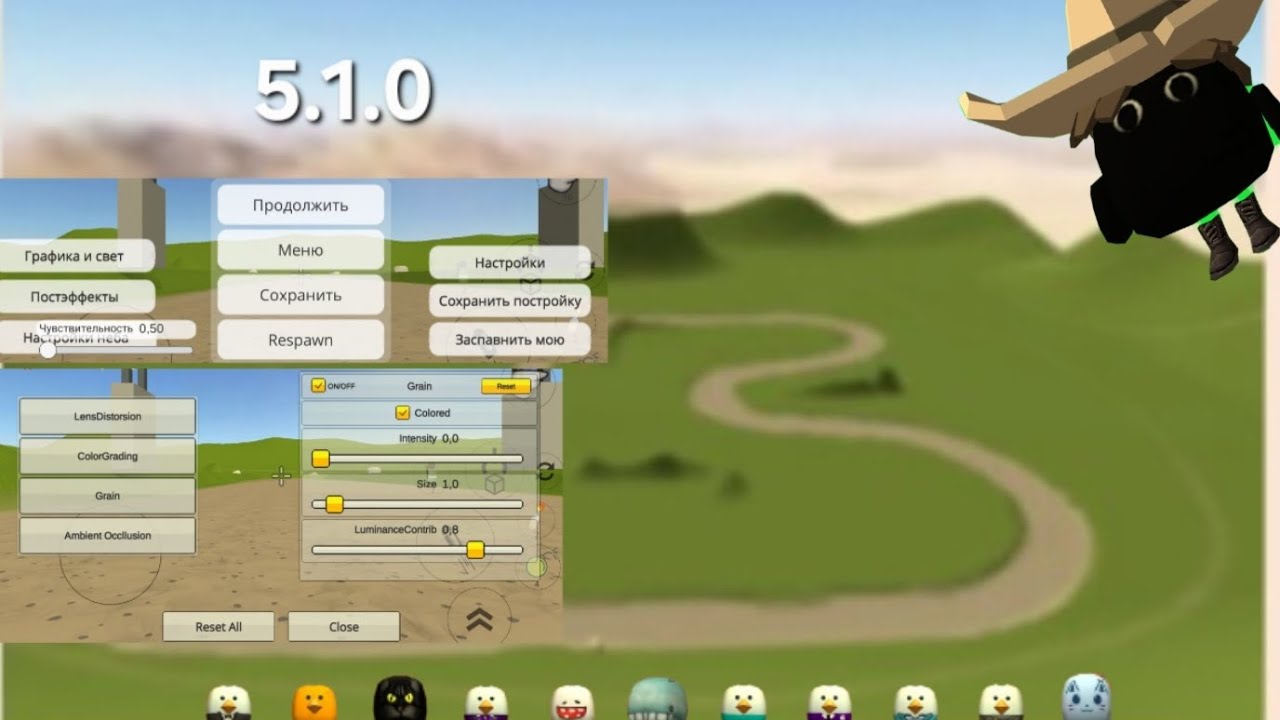Select the orange bird character head
The width and height of the screenshot is (1280, 720).
(x=314, y=702)
